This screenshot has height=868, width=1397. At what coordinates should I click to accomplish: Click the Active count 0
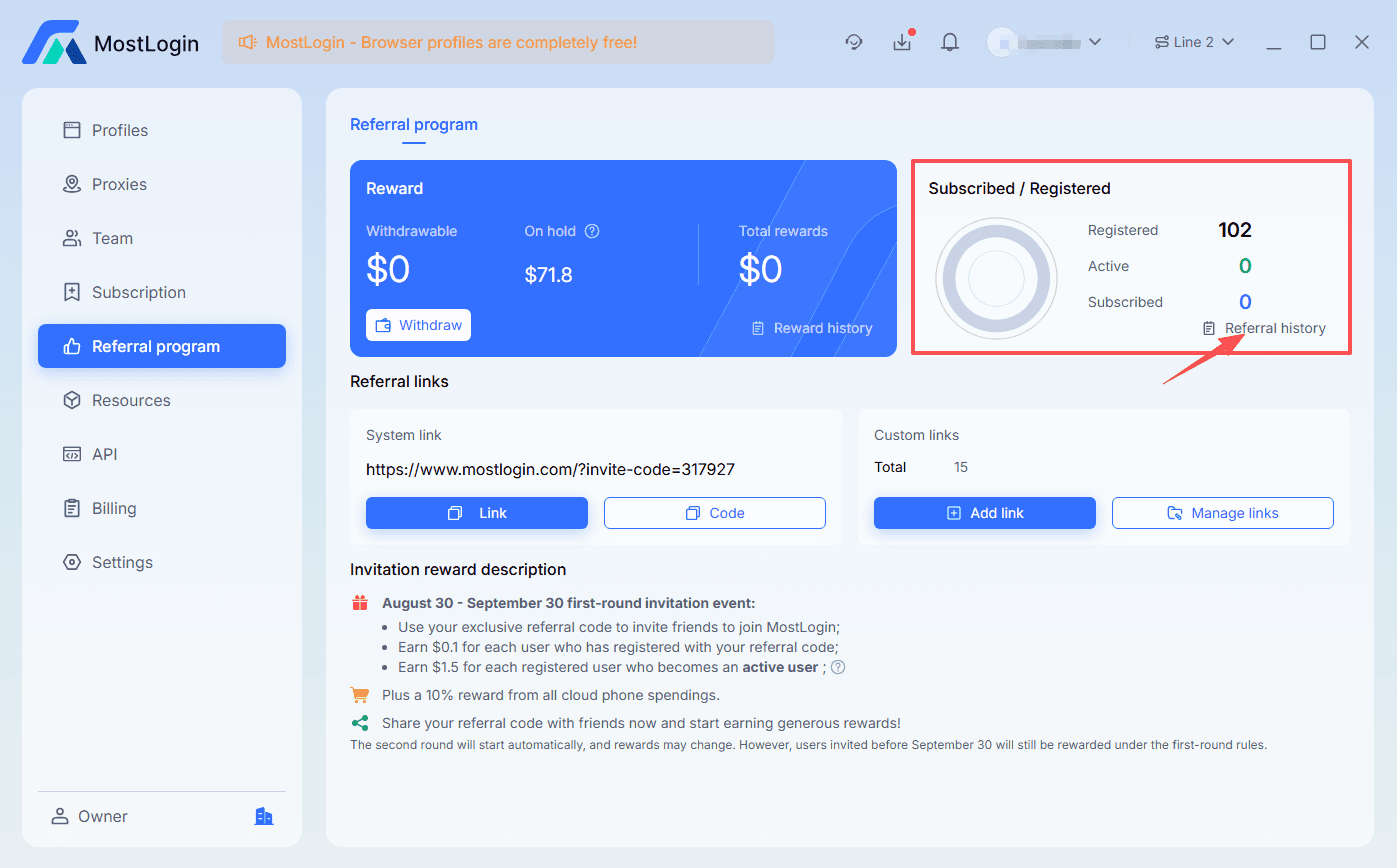coord(1245,266)
